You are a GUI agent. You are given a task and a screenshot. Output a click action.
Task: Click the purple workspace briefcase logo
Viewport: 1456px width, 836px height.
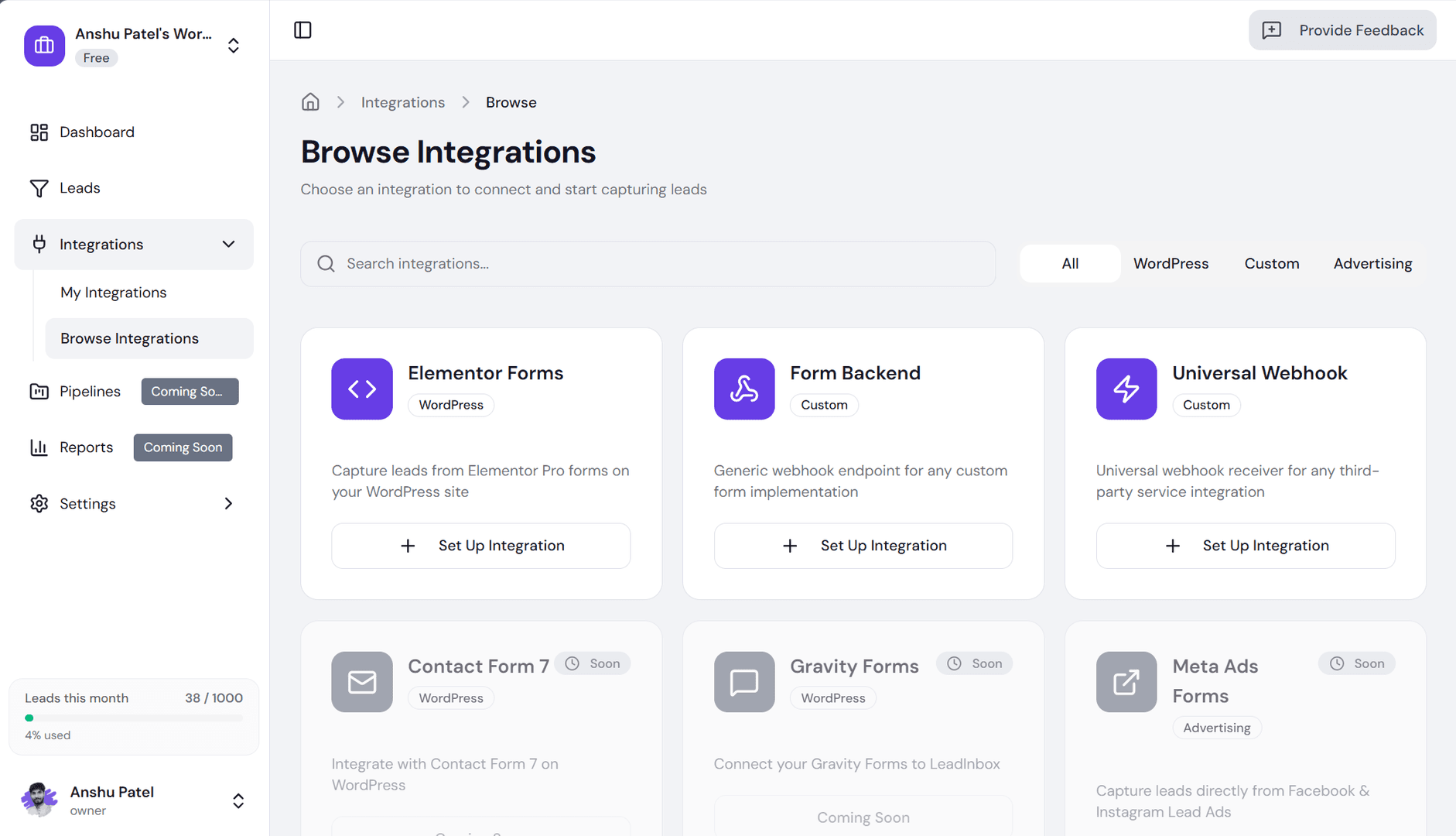point(44,46)
